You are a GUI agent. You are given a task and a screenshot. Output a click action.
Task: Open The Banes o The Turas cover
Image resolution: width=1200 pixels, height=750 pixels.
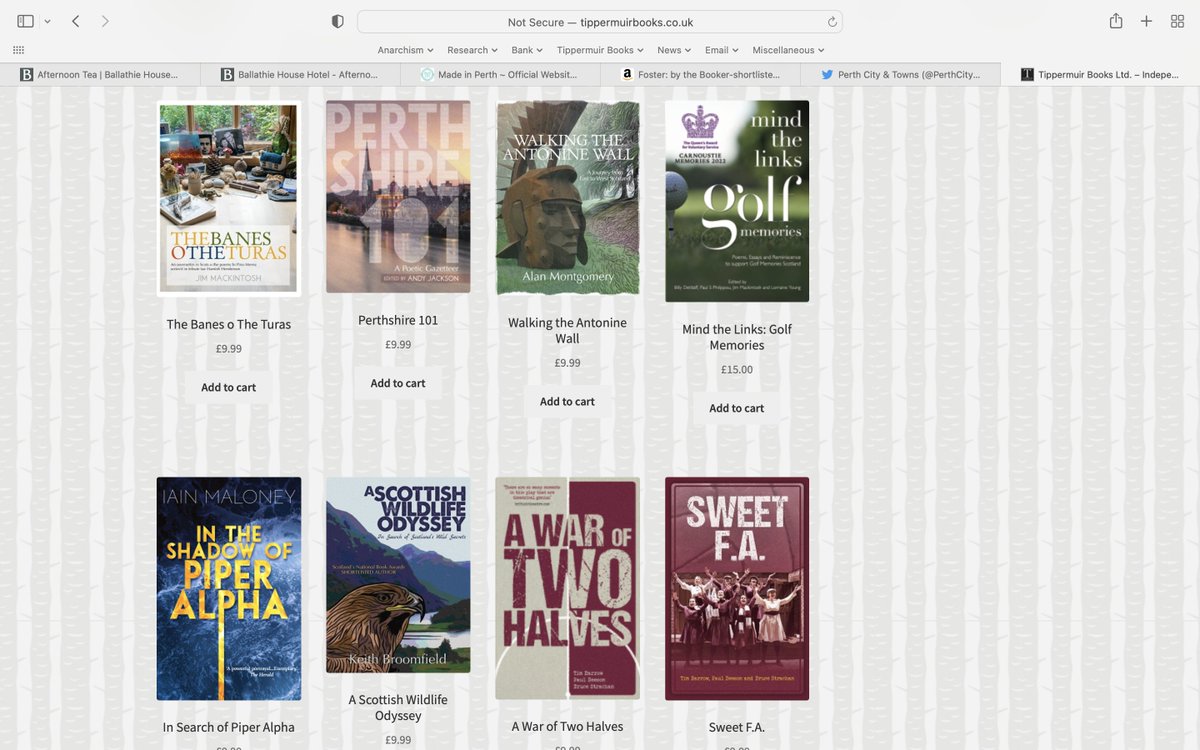coord(229,198)
